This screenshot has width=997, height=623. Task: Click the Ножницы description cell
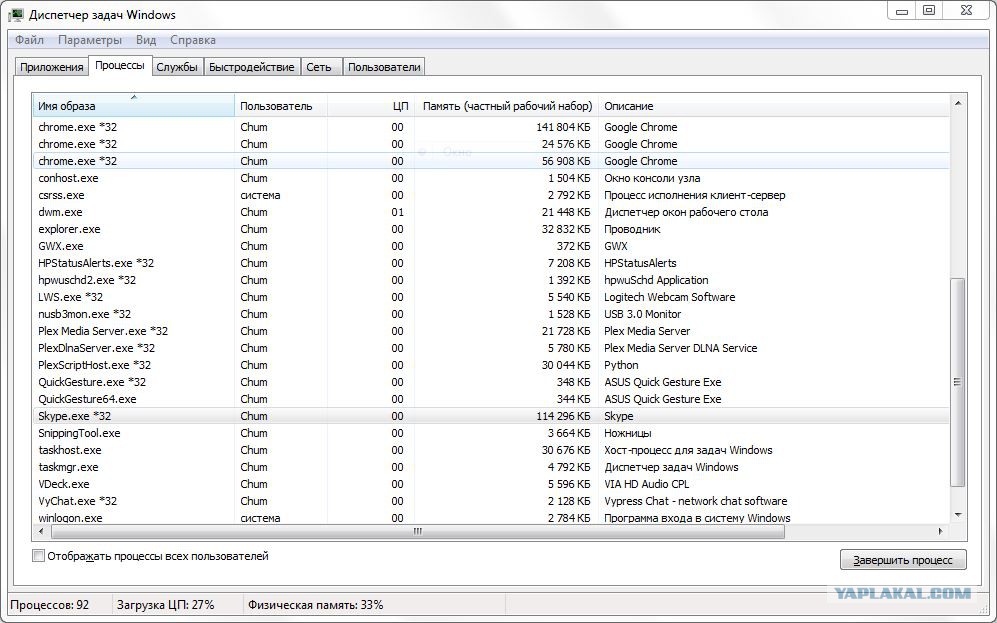coord(628,433)
